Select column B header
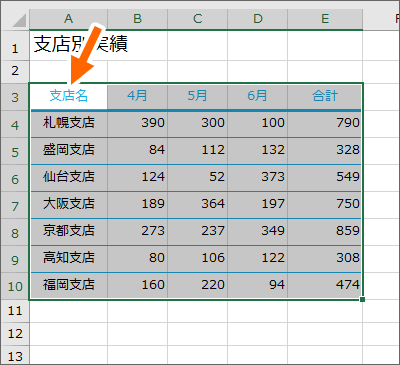 (138, 19)
